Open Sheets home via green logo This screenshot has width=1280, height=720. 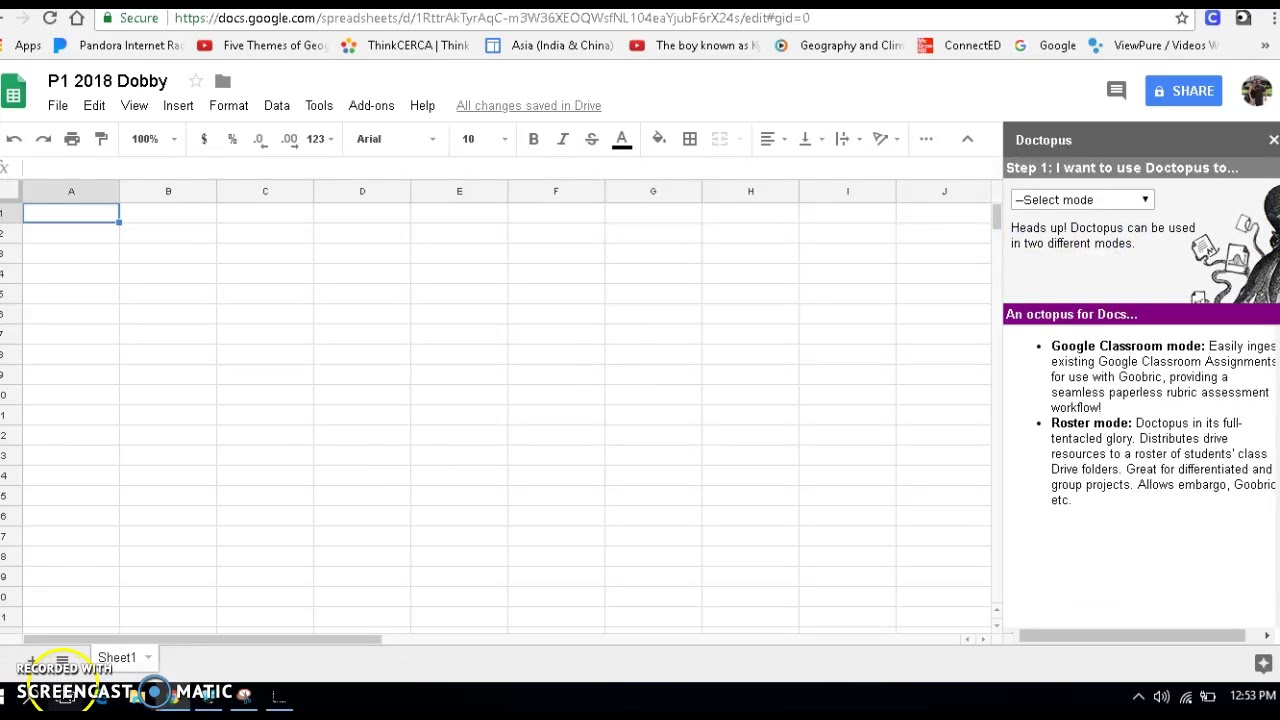click(13, 93)
